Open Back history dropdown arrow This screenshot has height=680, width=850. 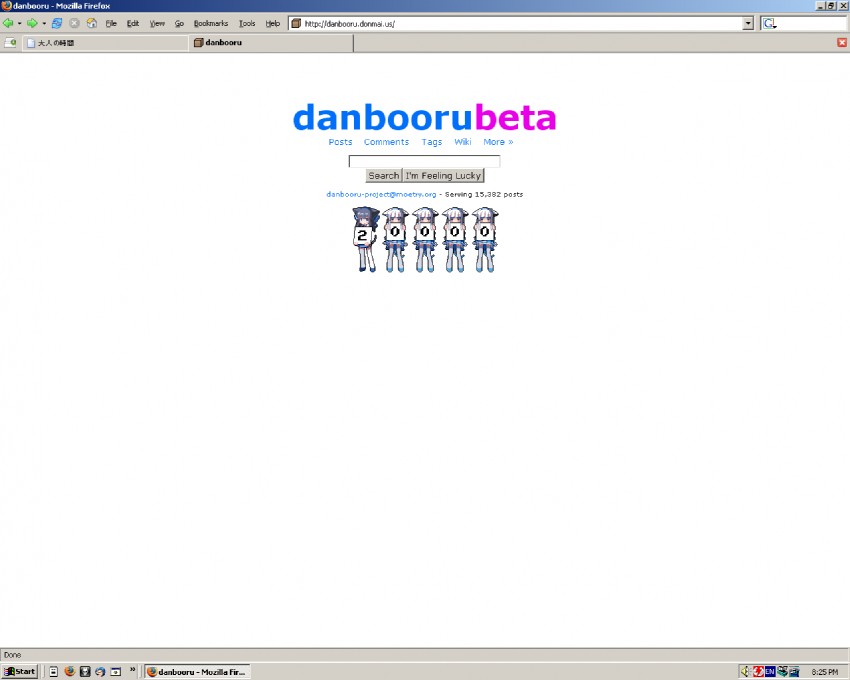coord(20,23)
